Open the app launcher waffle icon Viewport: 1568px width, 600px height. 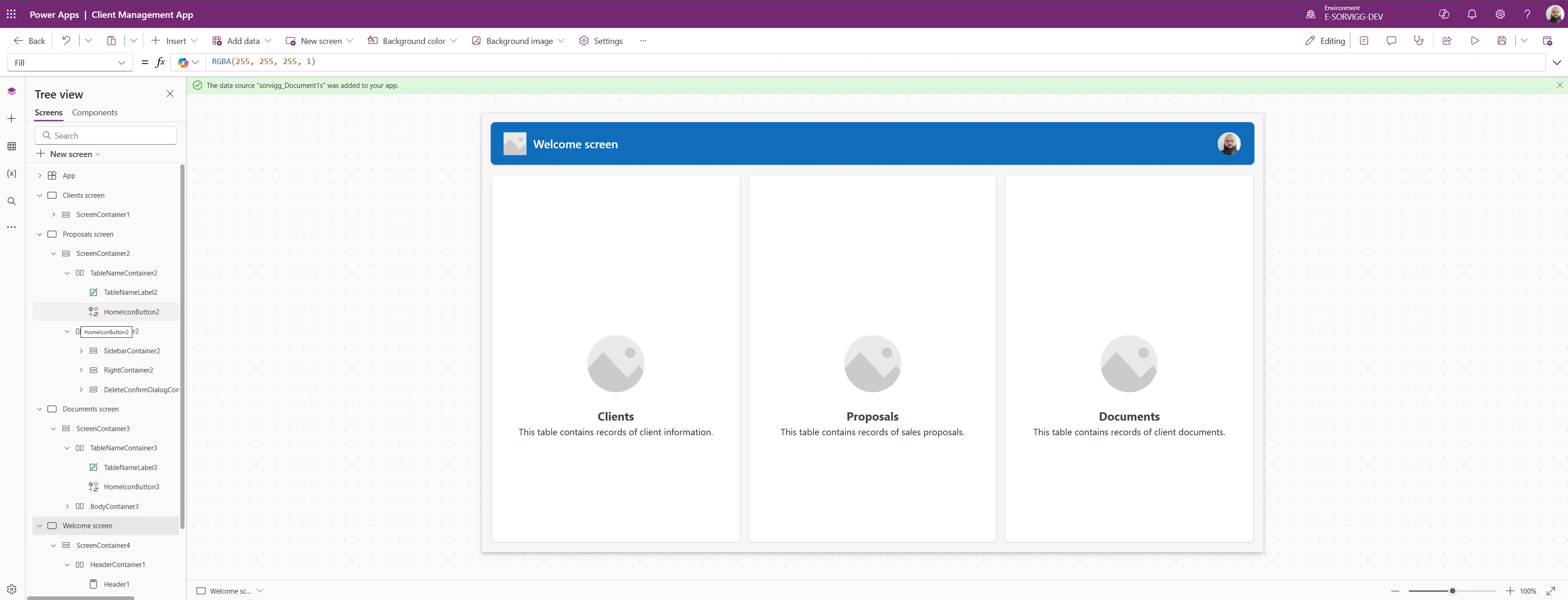click(x=11, y=14)
